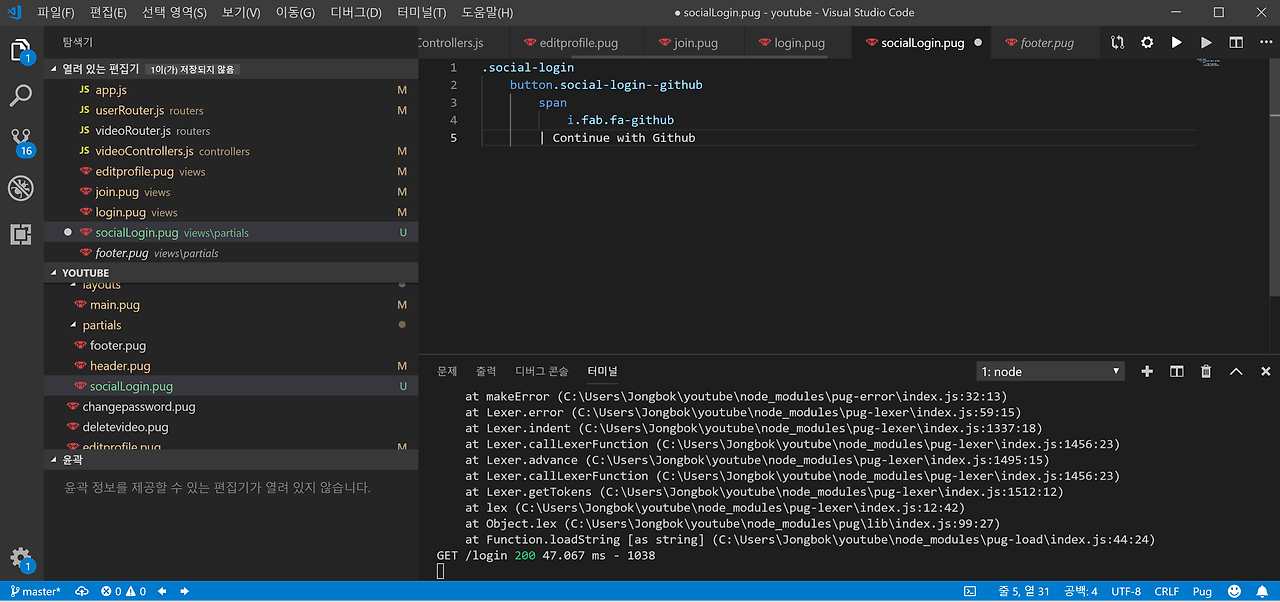1280x602 pixels.
Task: Open the Extensions view in activity bar
Action: pos(21,234)
